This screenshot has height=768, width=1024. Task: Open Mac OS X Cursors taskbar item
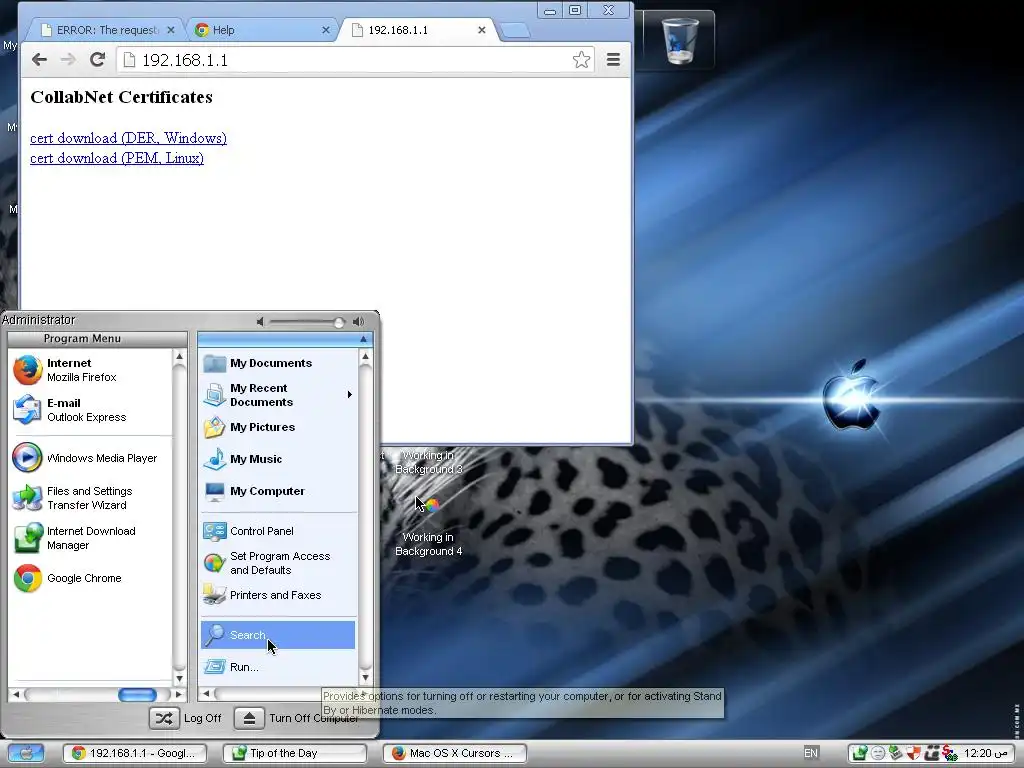click(455, 753)
